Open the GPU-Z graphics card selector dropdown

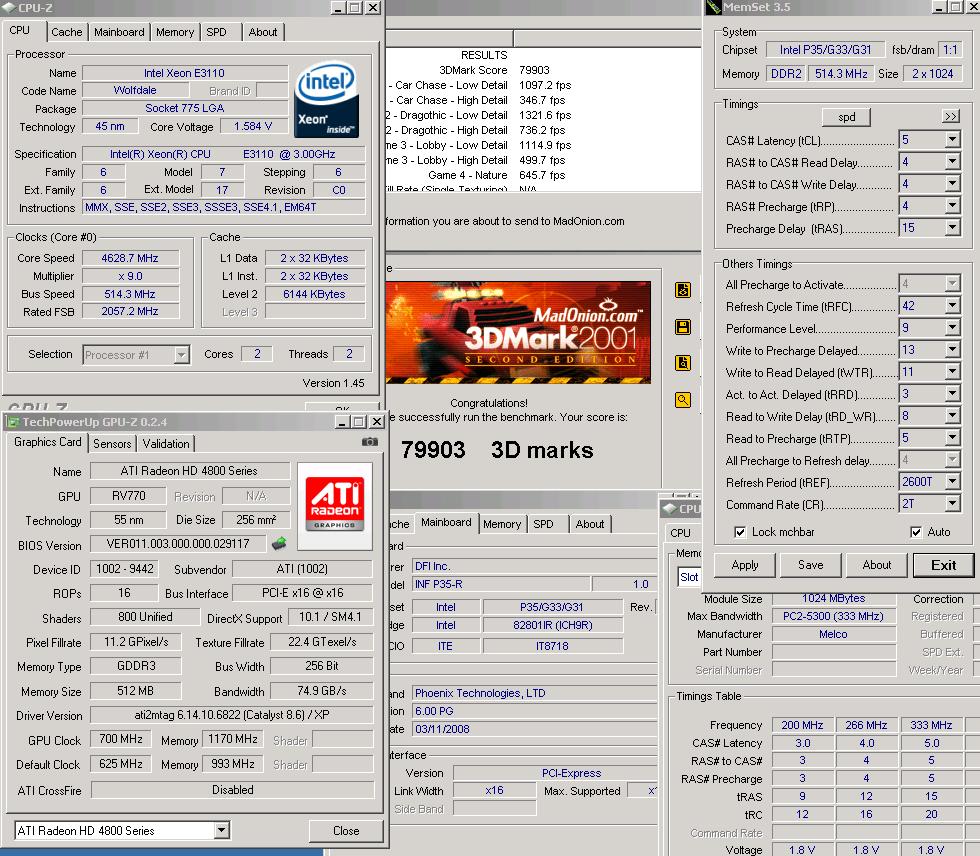click(x=221, y=830)
